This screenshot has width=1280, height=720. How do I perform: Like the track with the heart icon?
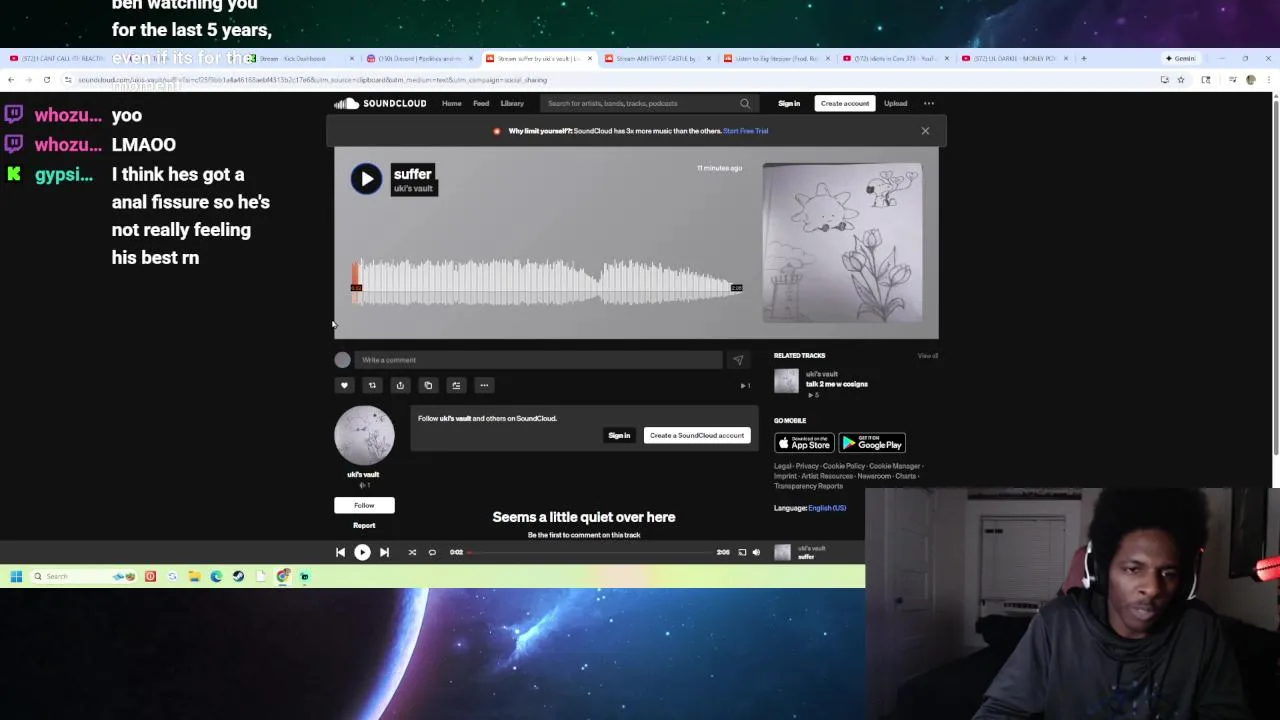pos(344,385)
